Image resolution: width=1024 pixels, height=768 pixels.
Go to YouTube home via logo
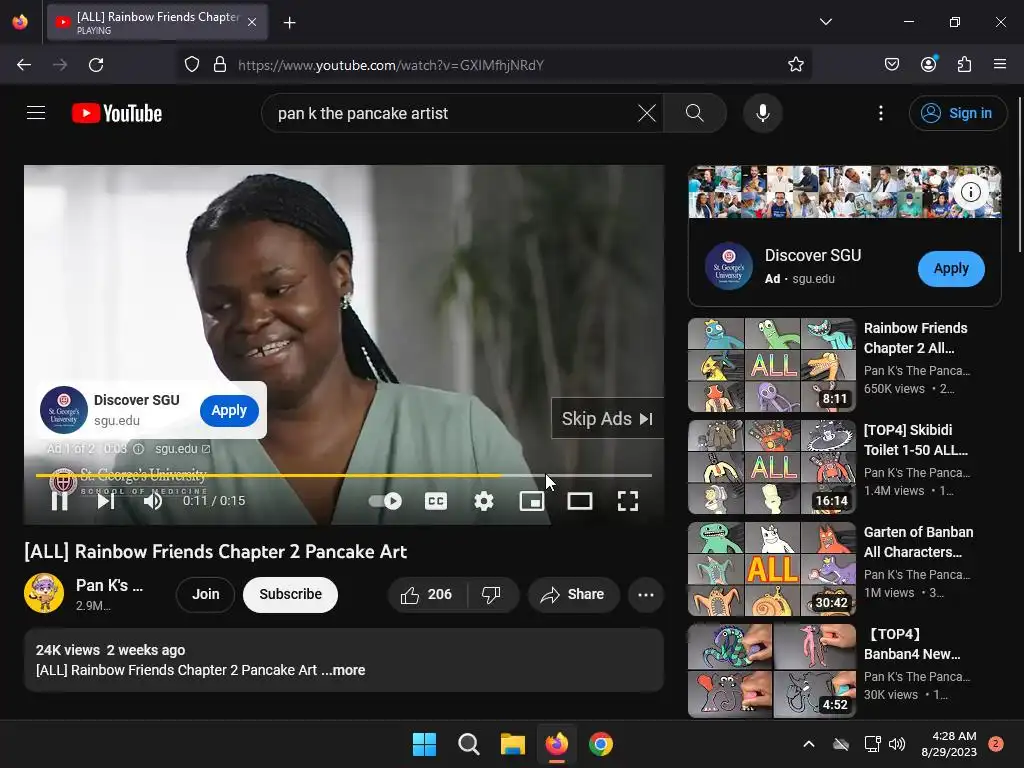pyautogui.click(x=117, y=113)
